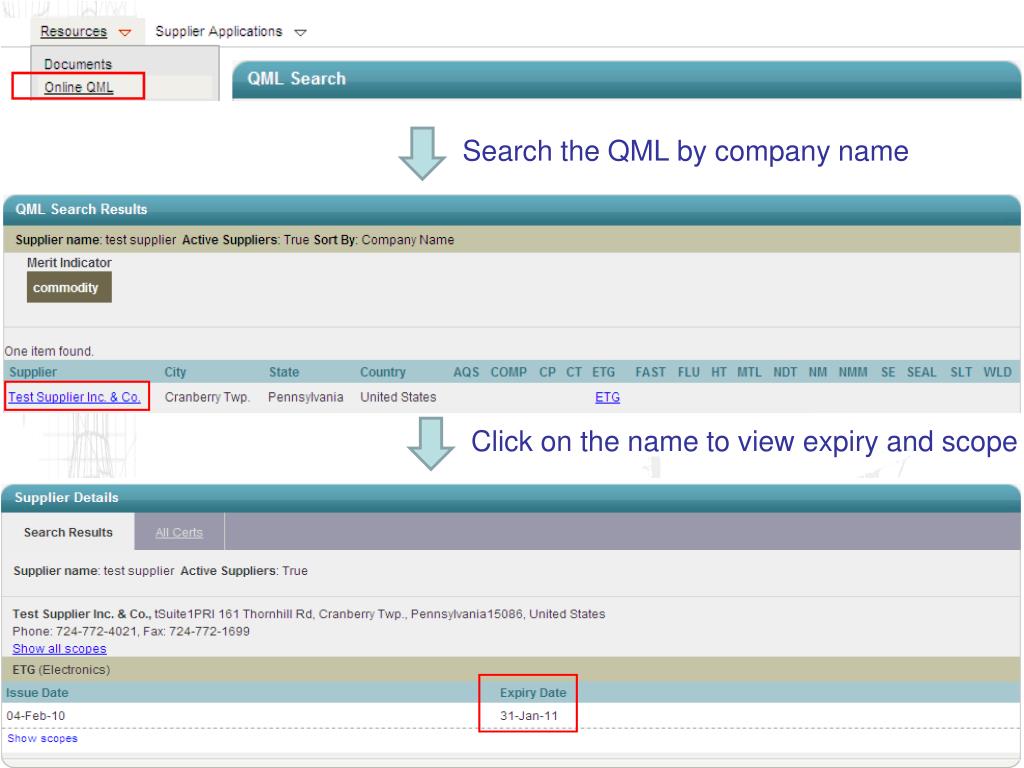Click the State column header
This screenshot has width=1024, height=768.
point(284,372)
